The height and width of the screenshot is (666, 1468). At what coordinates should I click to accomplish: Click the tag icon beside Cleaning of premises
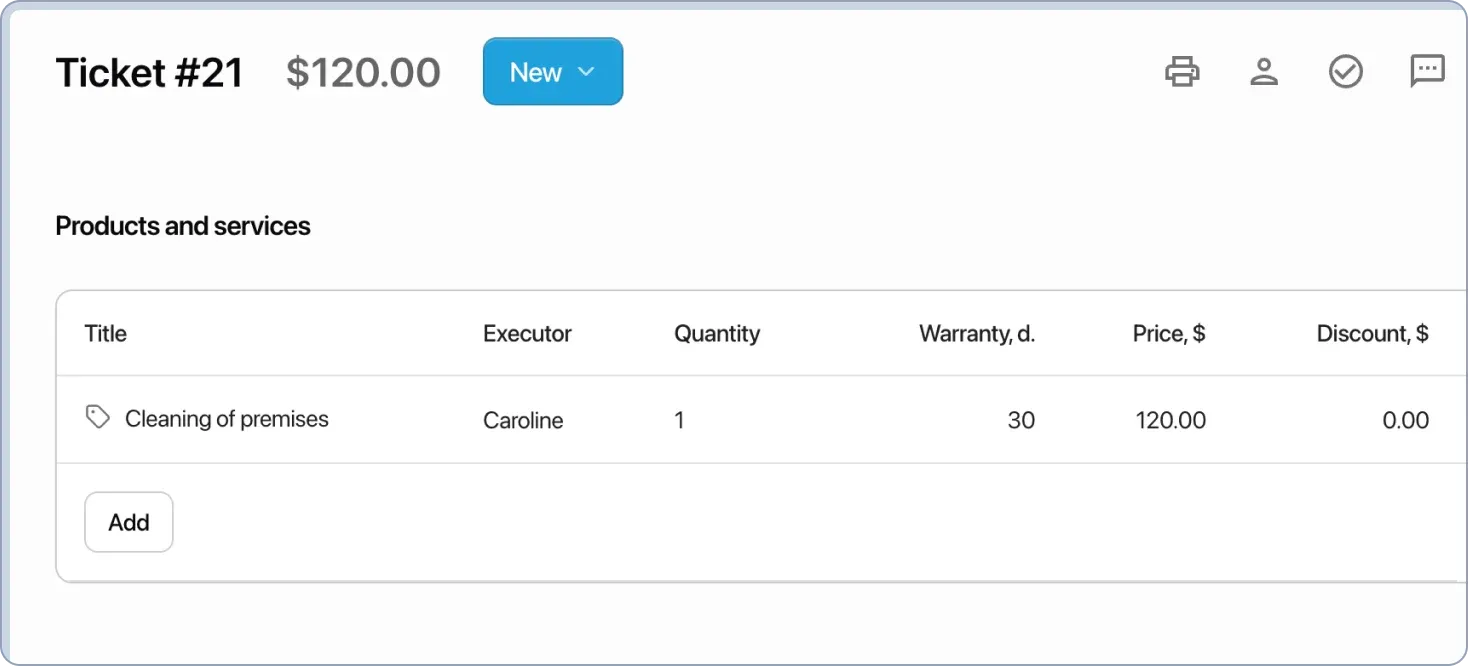(97, 416)
